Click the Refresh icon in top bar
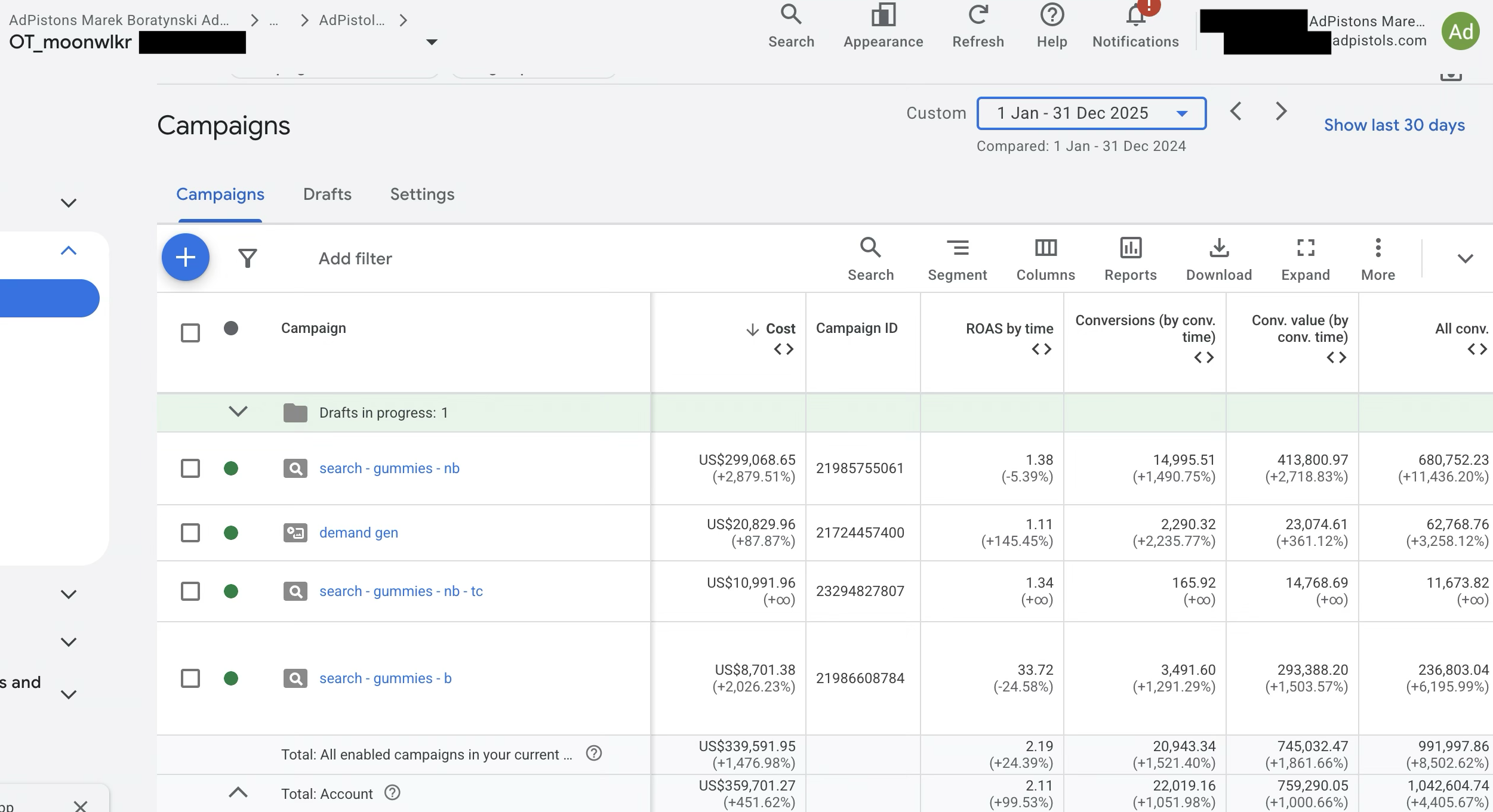This screenshot has width=1493, height=812. pyautogui.click(x=978, y=14)
